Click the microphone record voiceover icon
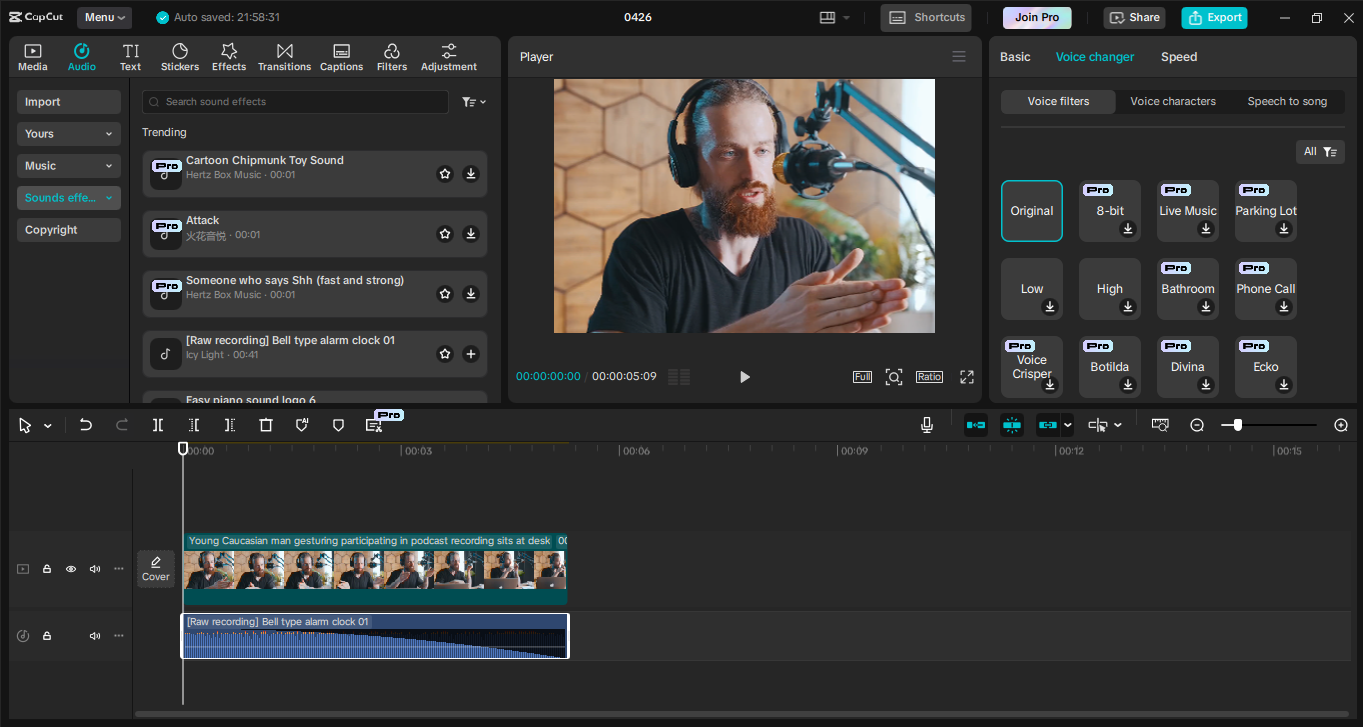 927,425
